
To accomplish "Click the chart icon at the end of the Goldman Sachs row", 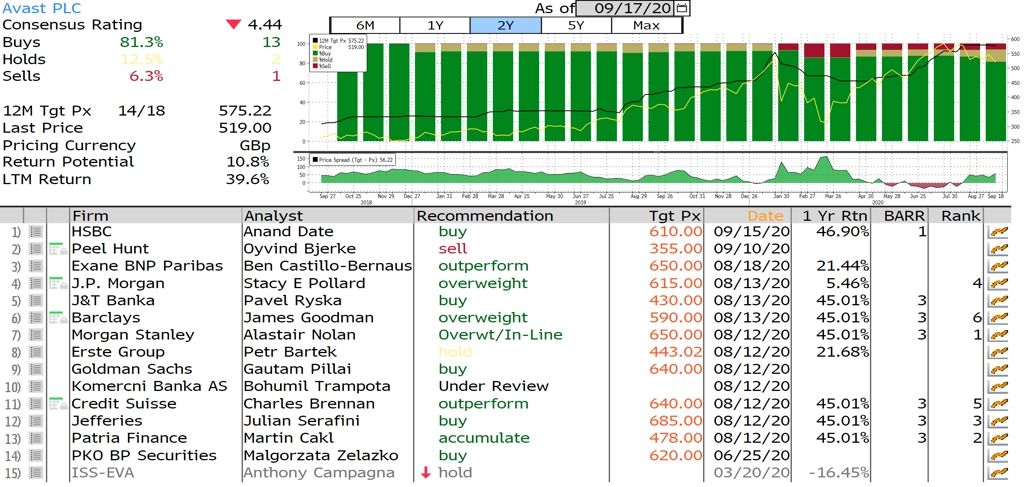I will pyautogui.click(x=999, y=369).
